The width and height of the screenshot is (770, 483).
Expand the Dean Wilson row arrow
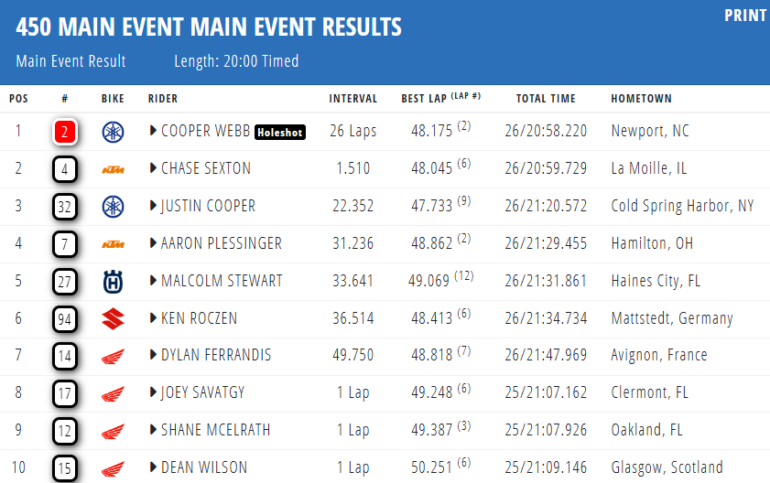153,468
